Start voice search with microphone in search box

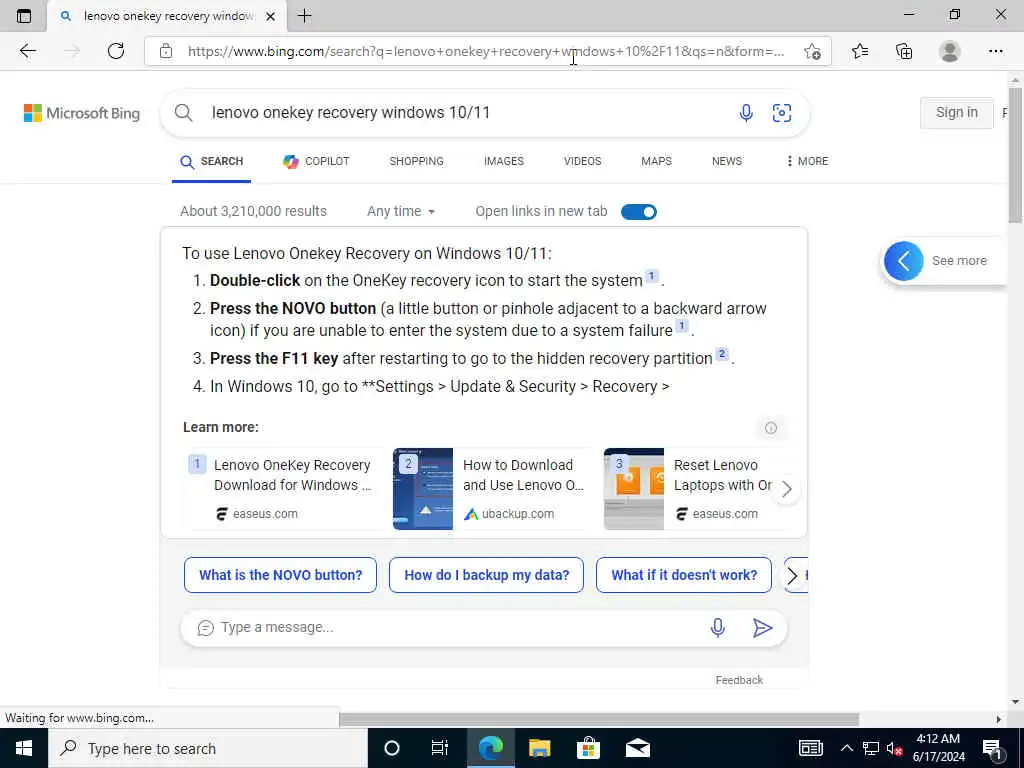point(746,112)
